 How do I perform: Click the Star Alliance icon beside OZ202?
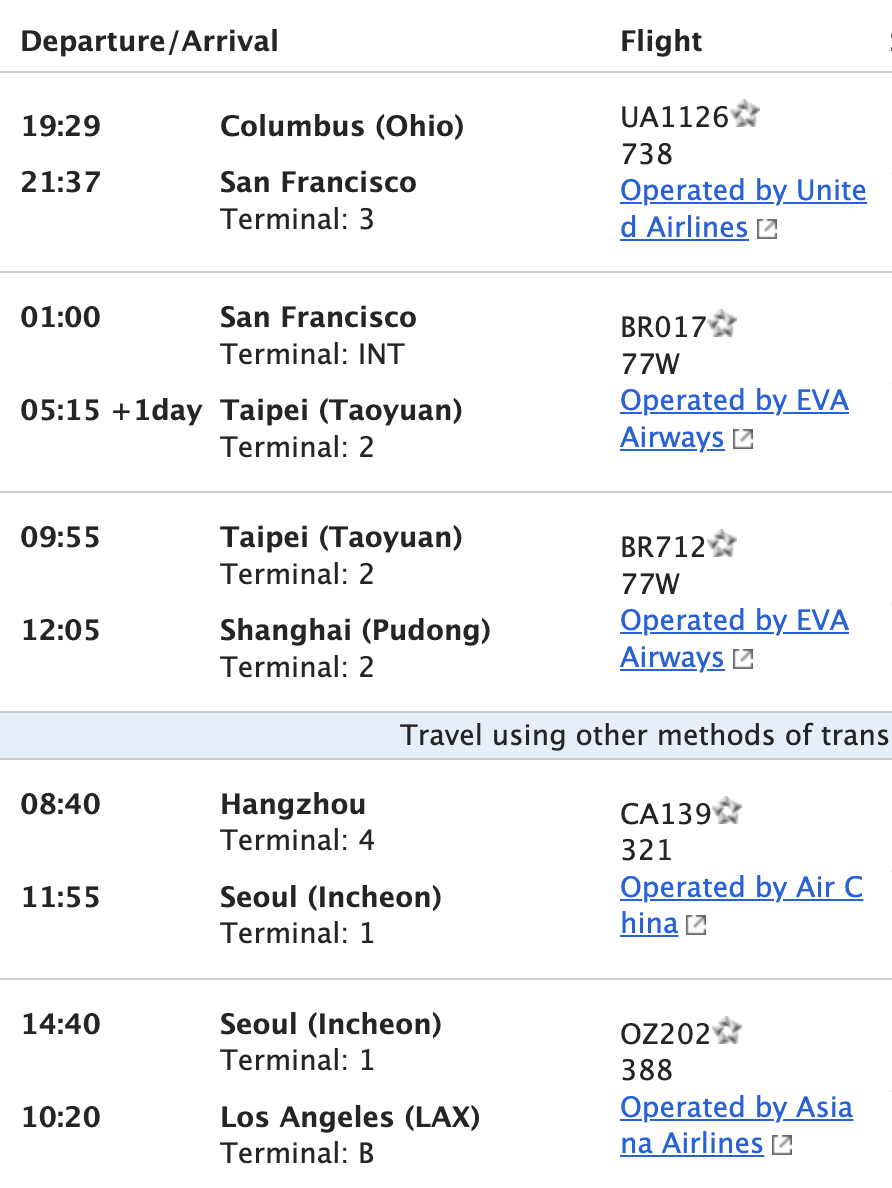[x=728, y=1030]
